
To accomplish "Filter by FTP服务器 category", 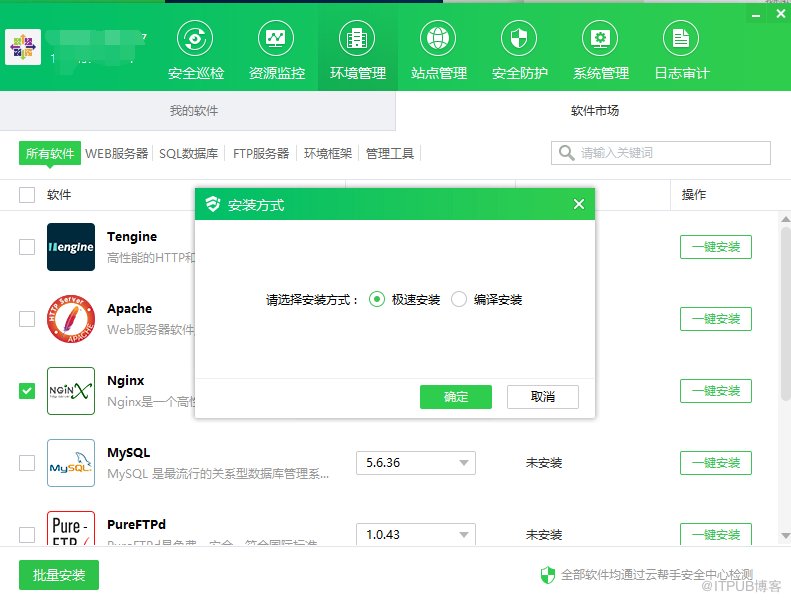I will pos(261,153).
